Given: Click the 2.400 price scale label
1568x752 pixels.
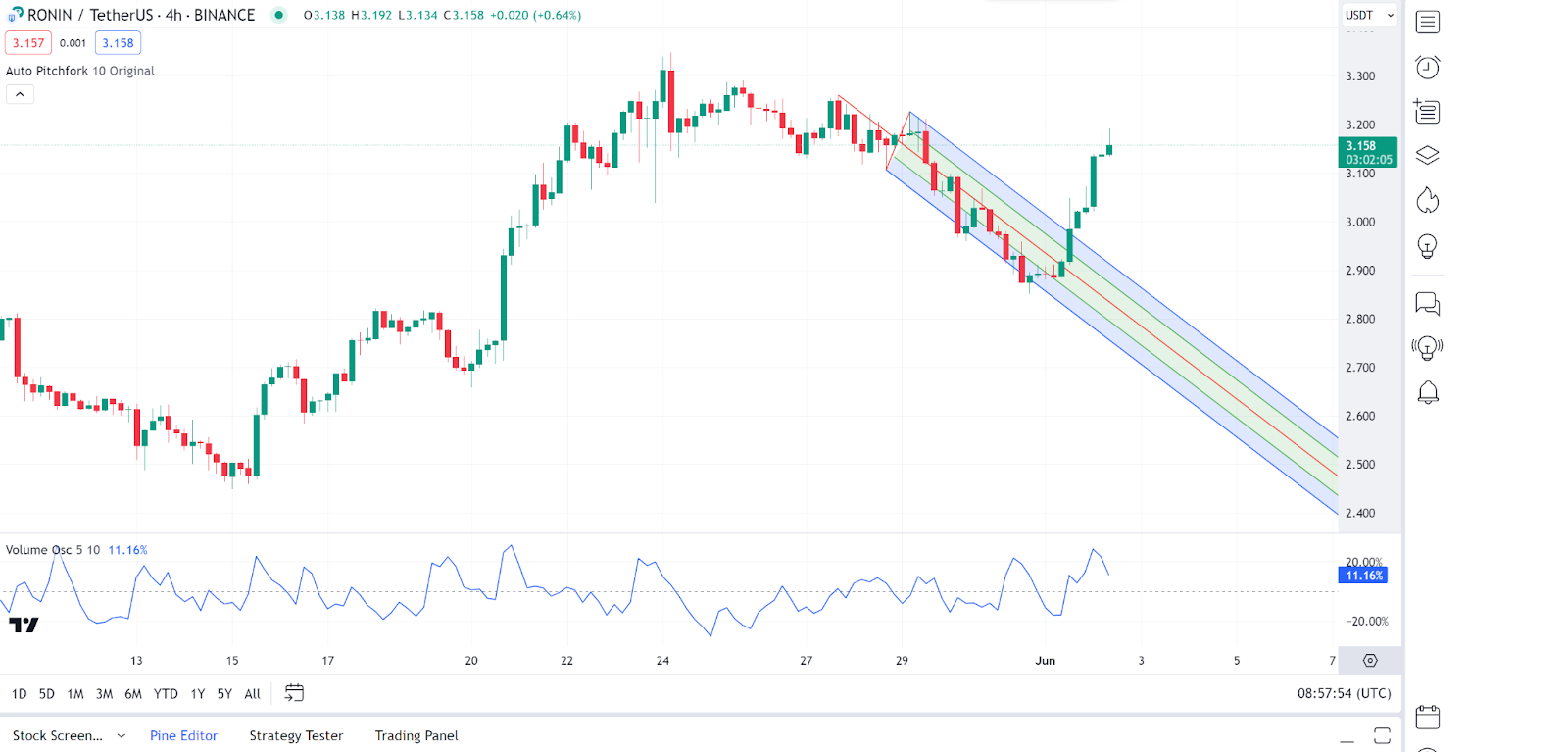Looking at the screenshot, I should [x=1360, y=513].
